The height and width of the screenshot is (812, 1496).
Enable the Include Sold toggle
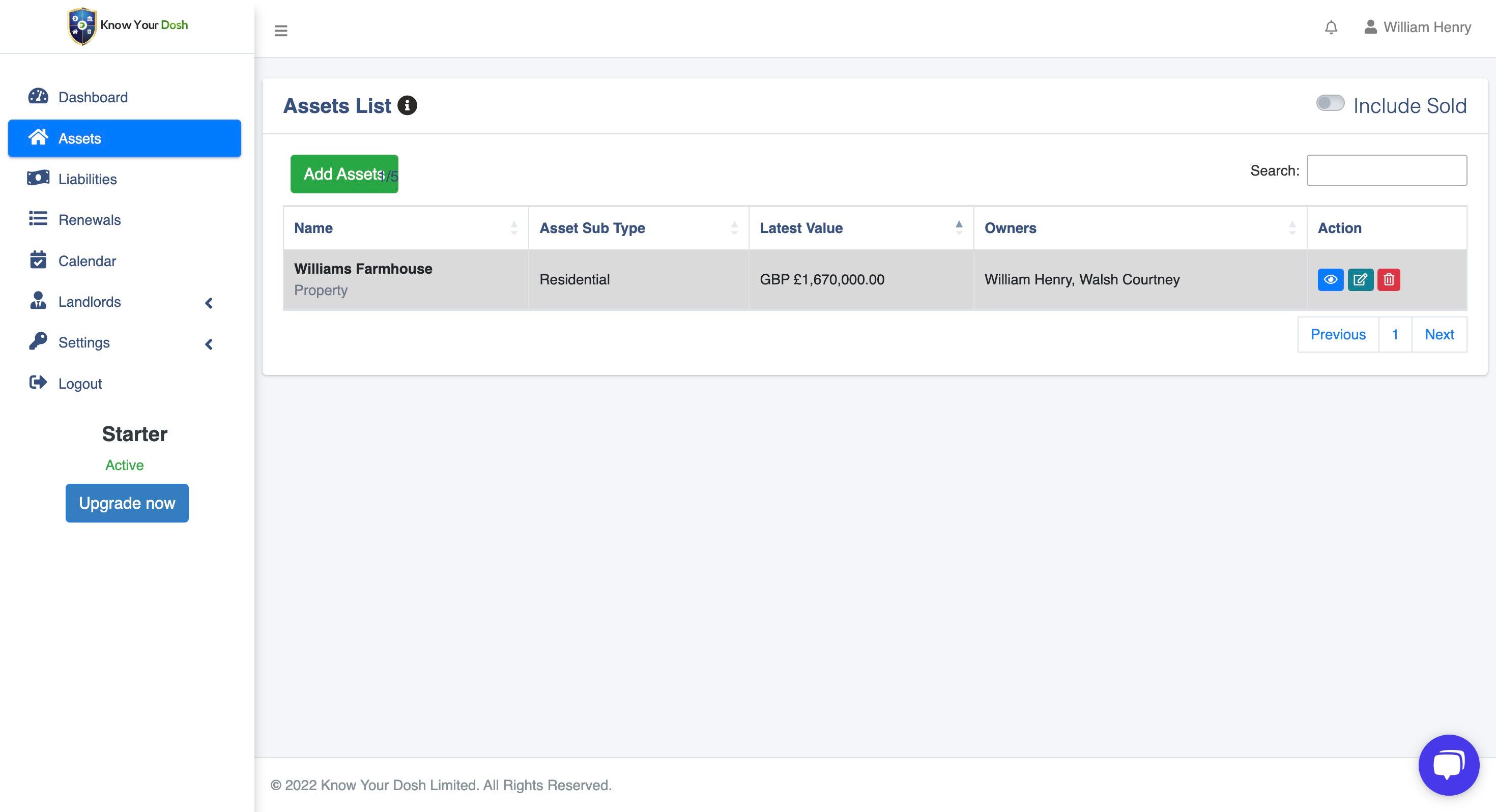click(1330, 103)
